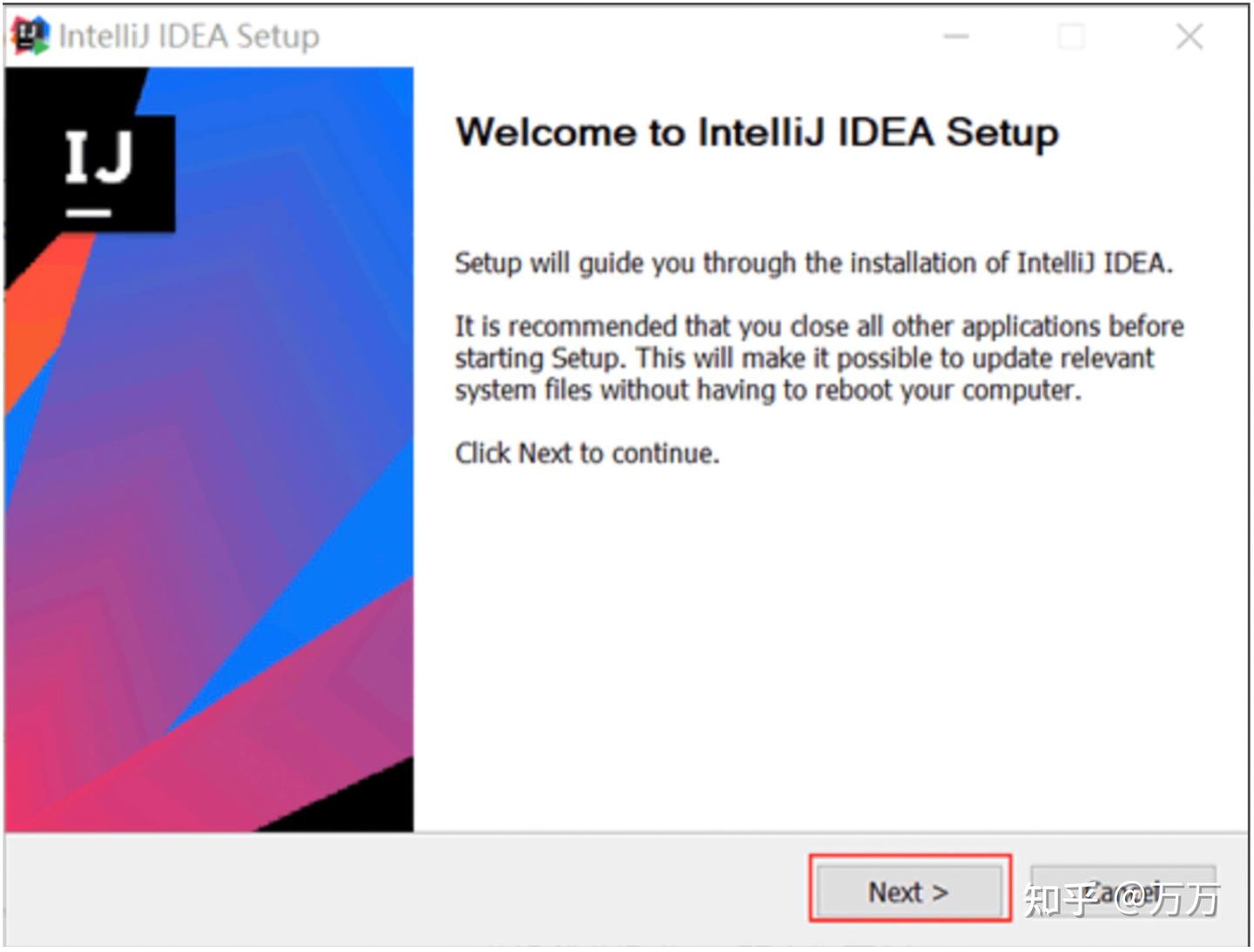This screenshot has width=1254, height=952.
Task: Click the 知乎@万万 watermark text
Action: (x=1122, y=899)
